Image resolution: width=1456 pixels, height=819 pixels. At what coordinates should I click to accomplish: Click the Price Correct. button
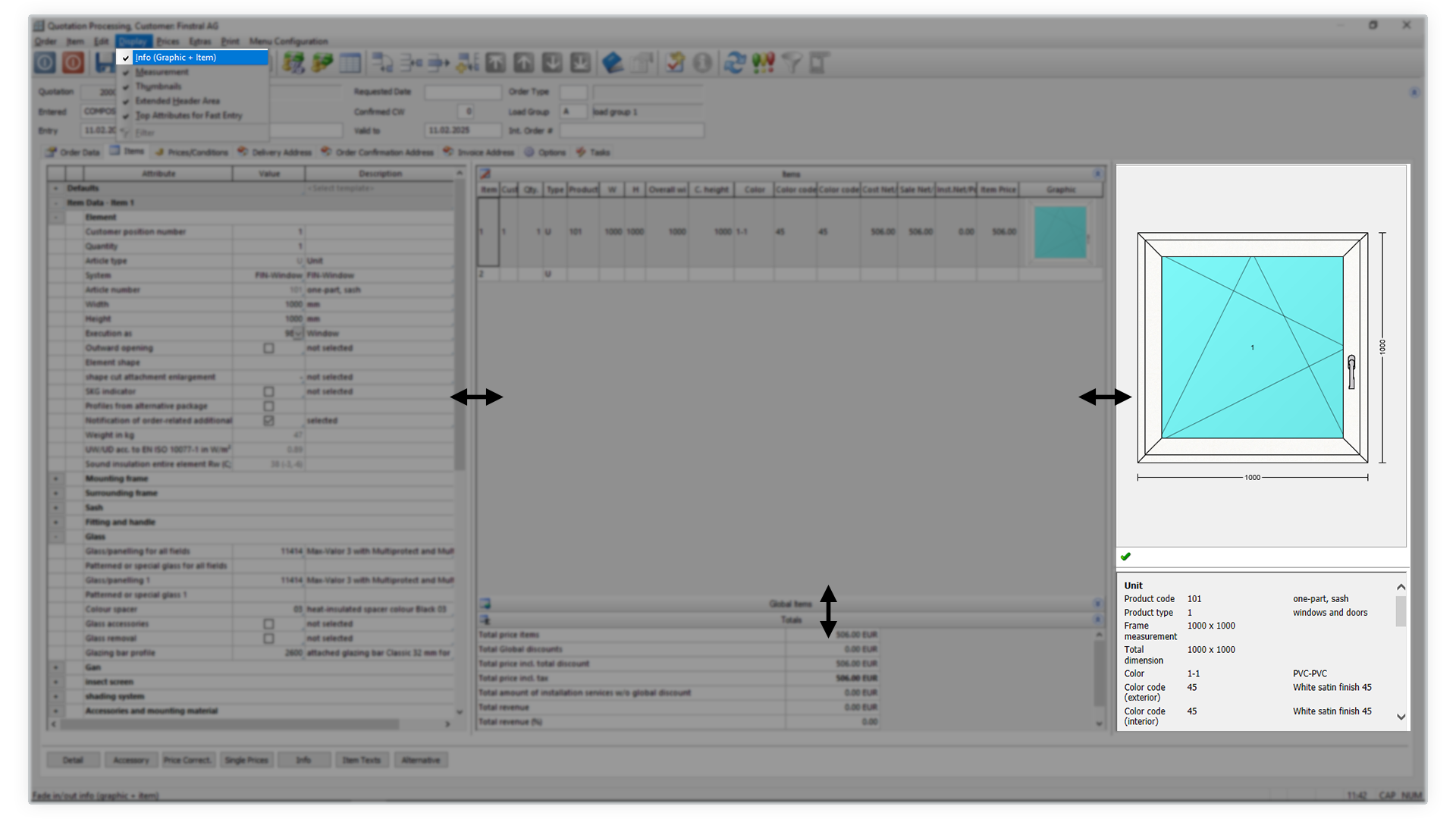tap(189, 760)
